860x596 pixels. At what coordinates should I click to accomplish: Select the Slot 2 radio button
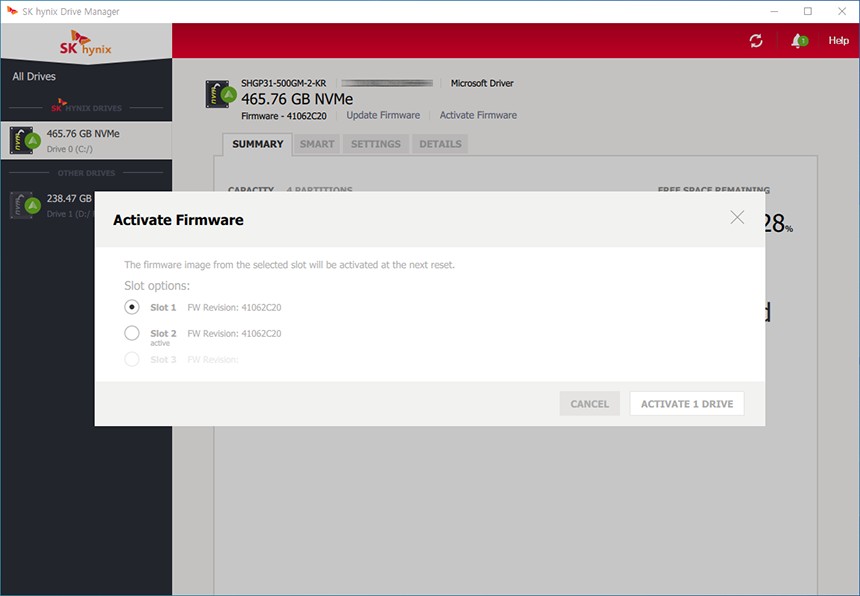tap(132, 333)
